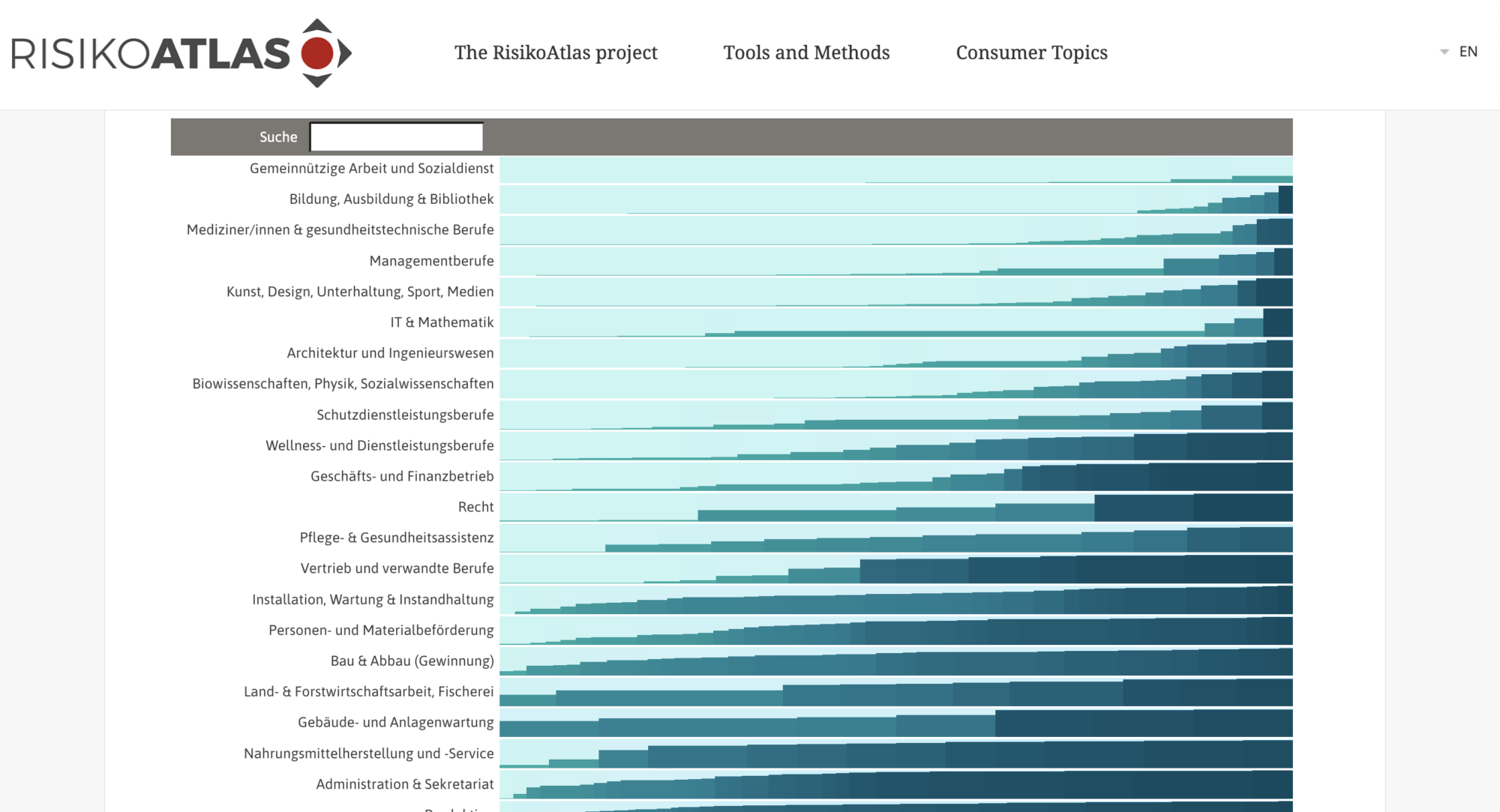Click Schutzdienstleistungsberufe label
Viewport: 1500px width, 812px height.
(x=405, y=415)
